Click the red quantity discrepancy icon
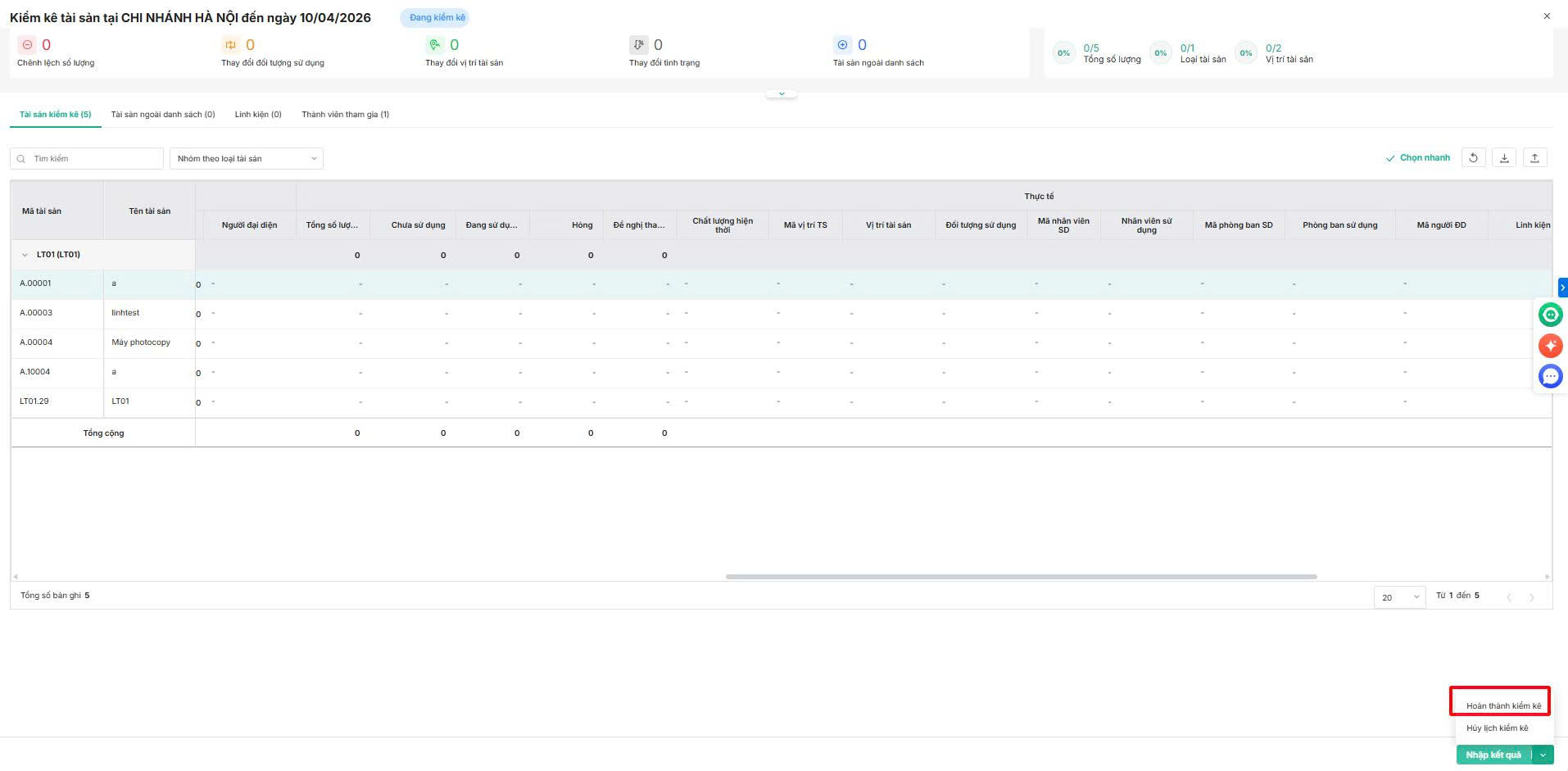This screenshot has height=771, width=1568. pos(27,45)
